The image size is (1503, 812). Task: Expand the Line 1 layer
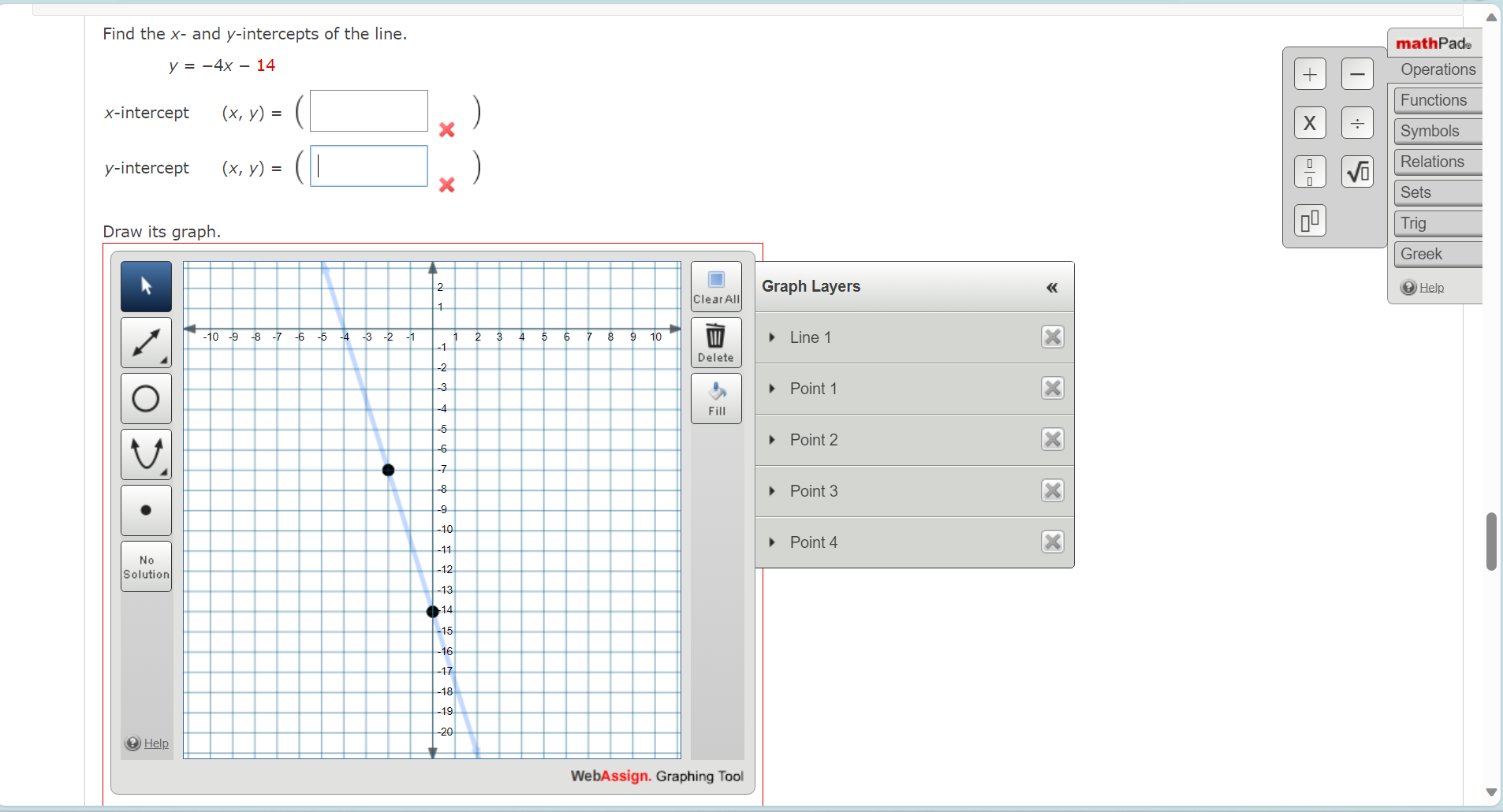click(773, 337)
